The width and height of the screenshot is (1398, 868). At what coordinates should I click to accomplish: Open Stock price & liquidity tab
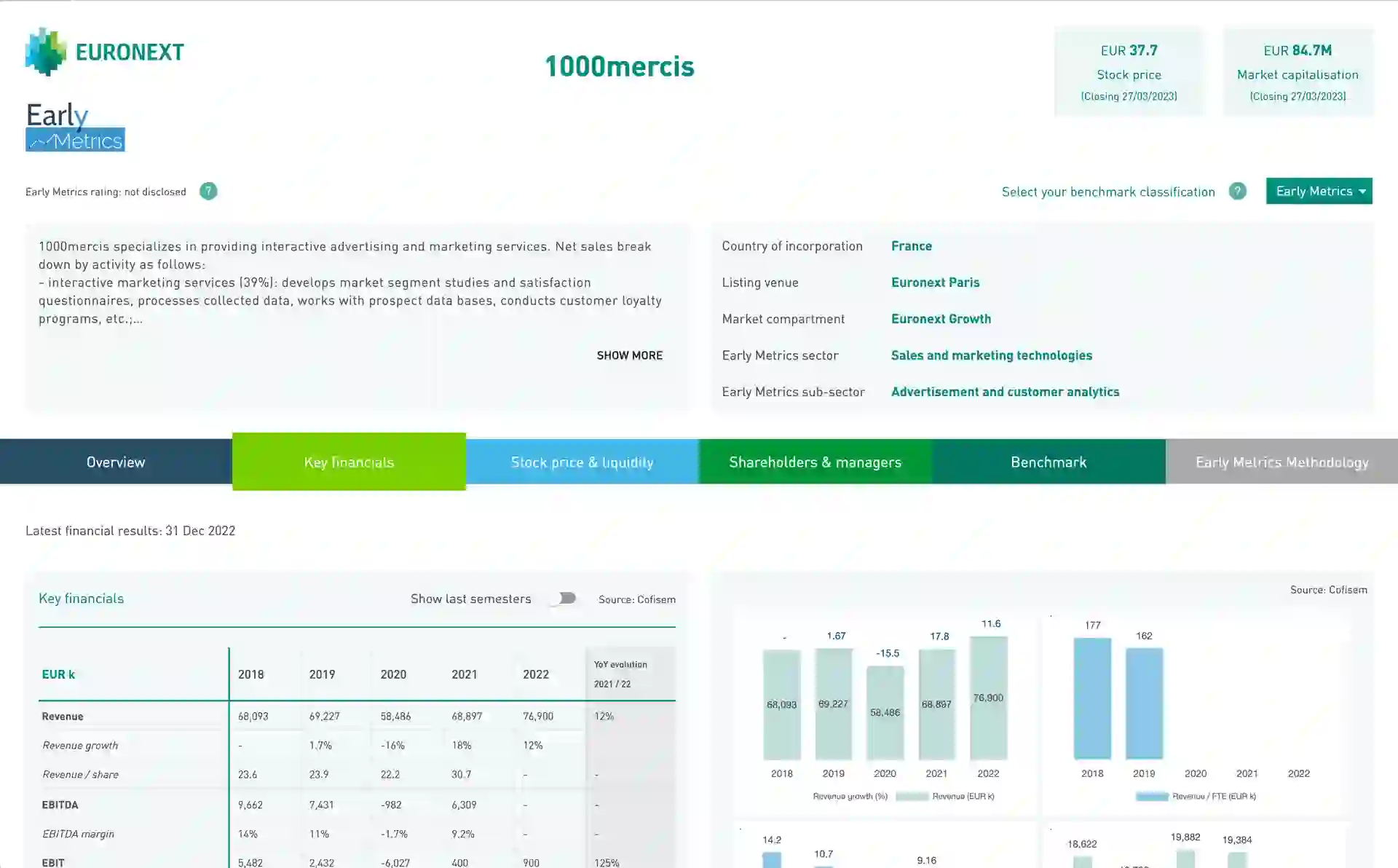[582, 462]
